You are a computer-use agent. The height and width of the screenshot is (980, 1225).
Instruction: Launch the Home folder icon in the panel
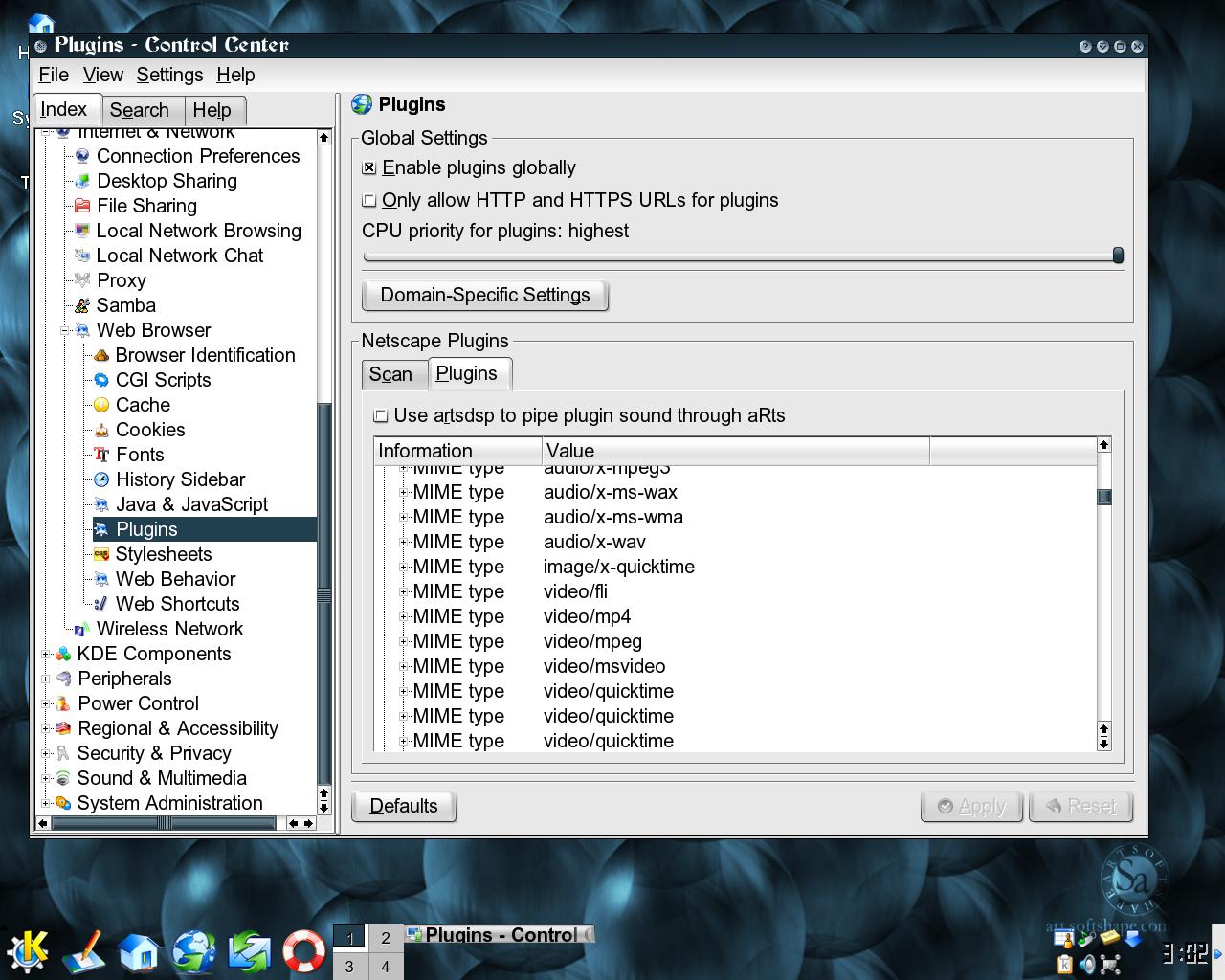click(139, 952)
